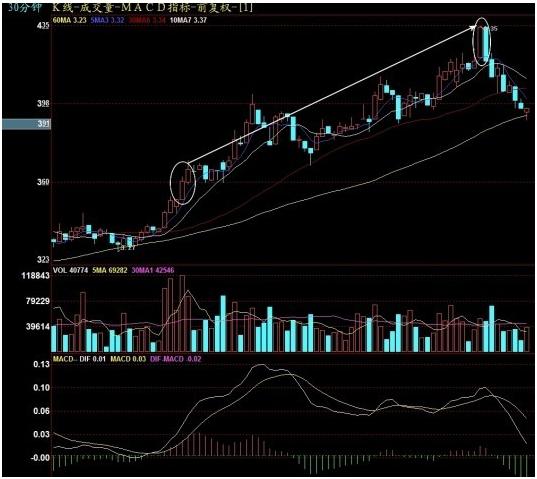
Task: Select the 5MA3 3.32 indicator label
Action: (107, 20)
